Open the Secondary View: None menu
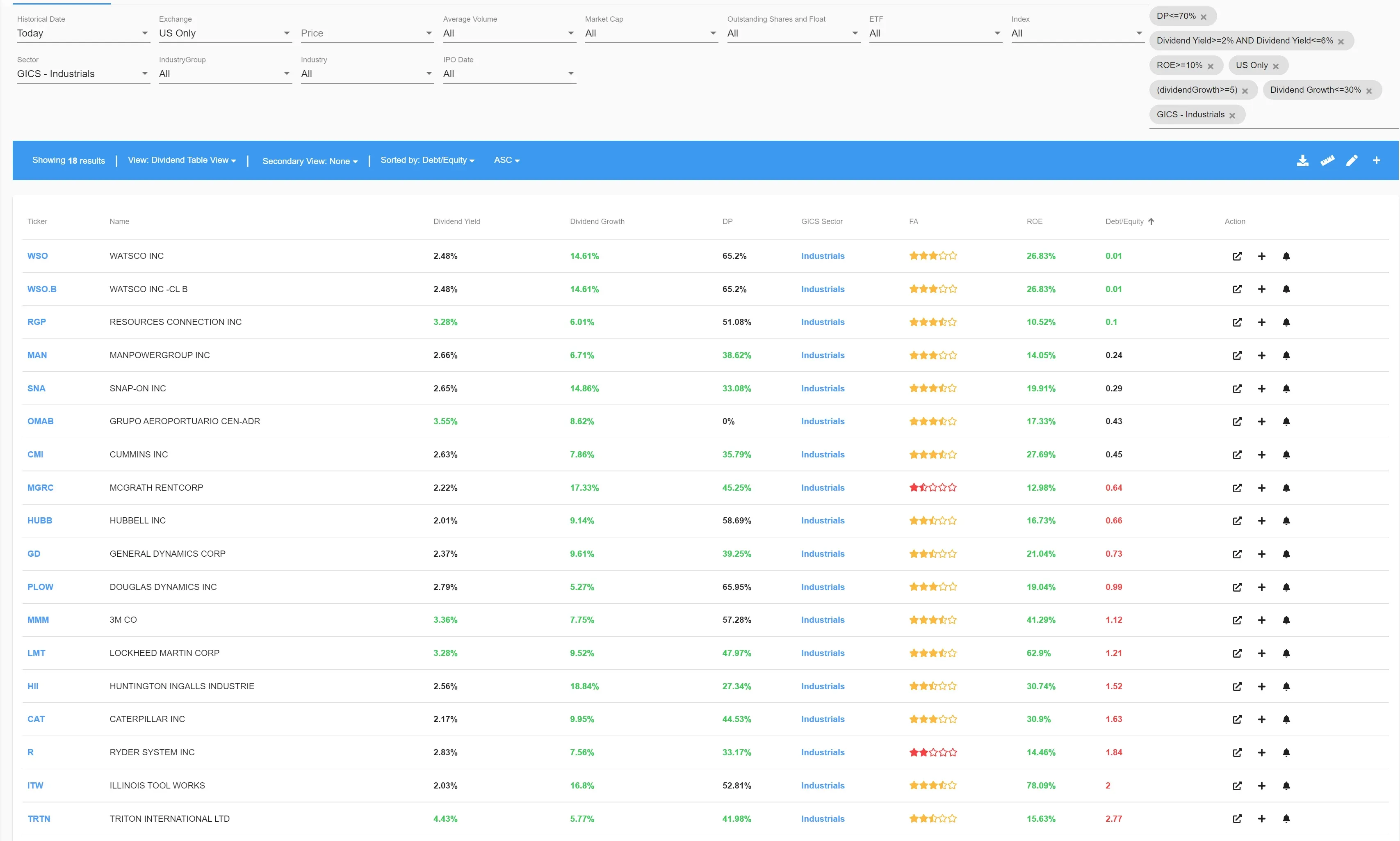The image size is (1400, 841). (x=310, y=161)
